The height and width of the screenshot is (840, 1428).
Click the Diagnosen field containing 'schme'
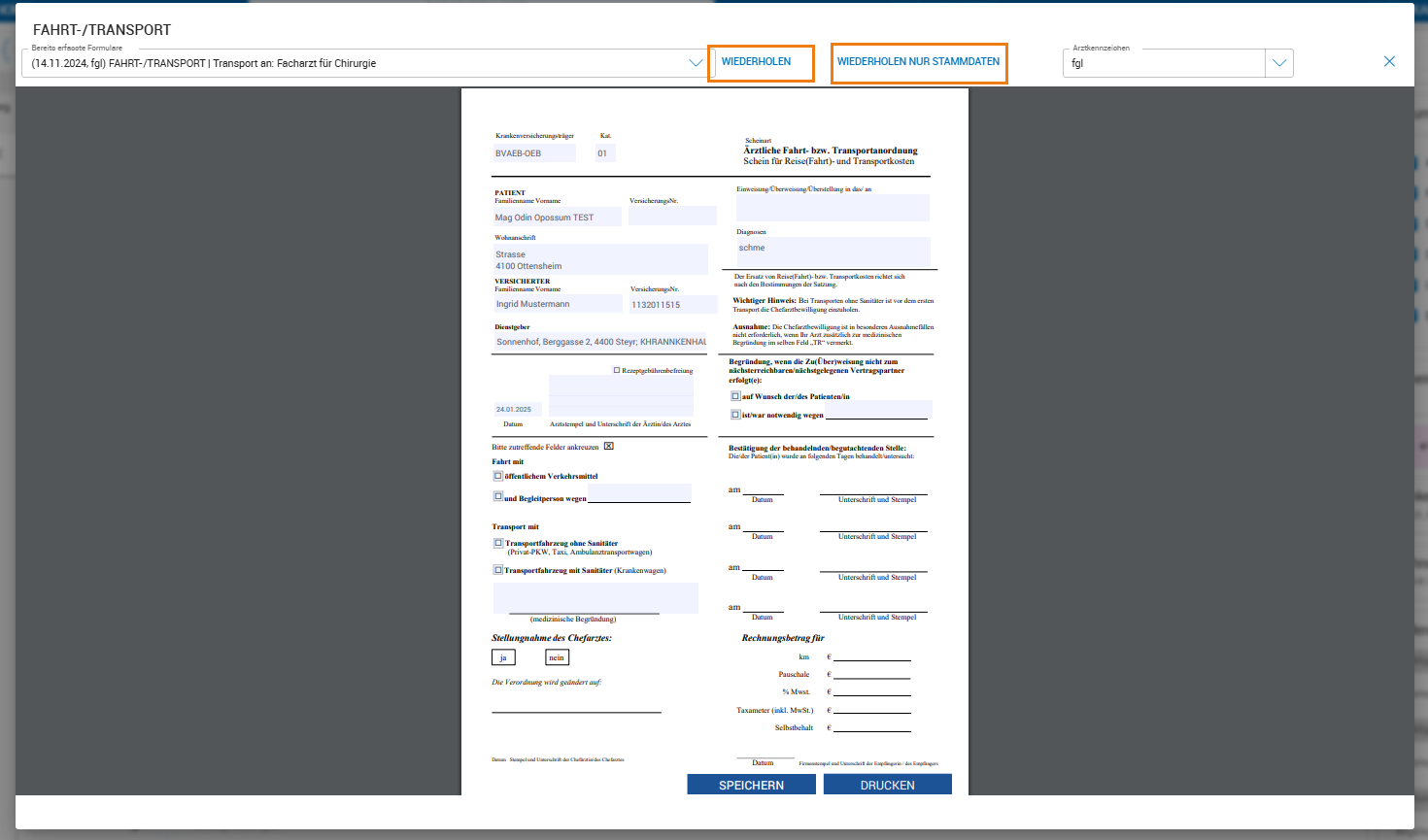tap(833, 251)
